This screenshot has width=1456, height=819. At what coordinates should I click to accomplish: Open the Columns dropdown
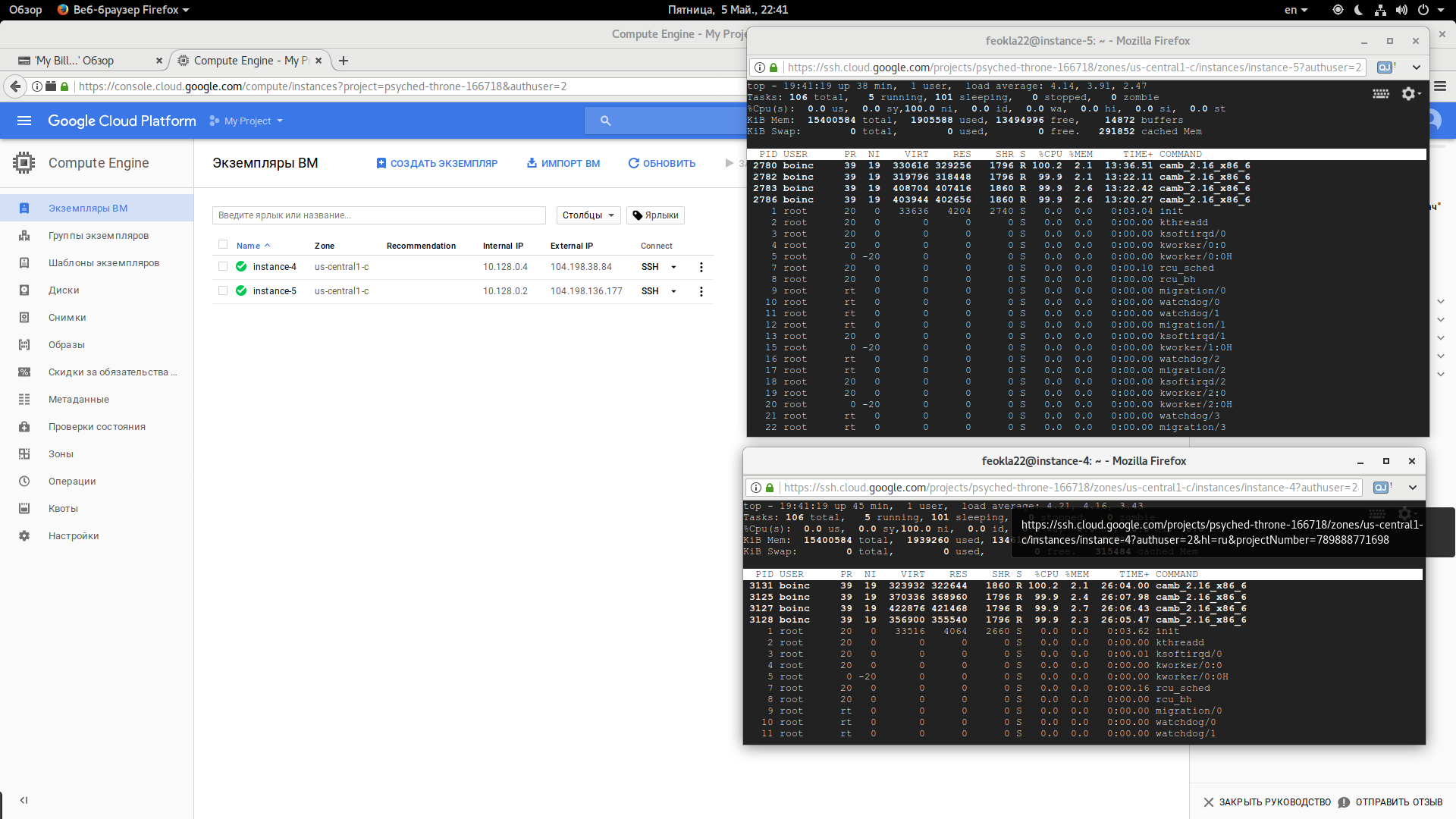tap(588, 215)
